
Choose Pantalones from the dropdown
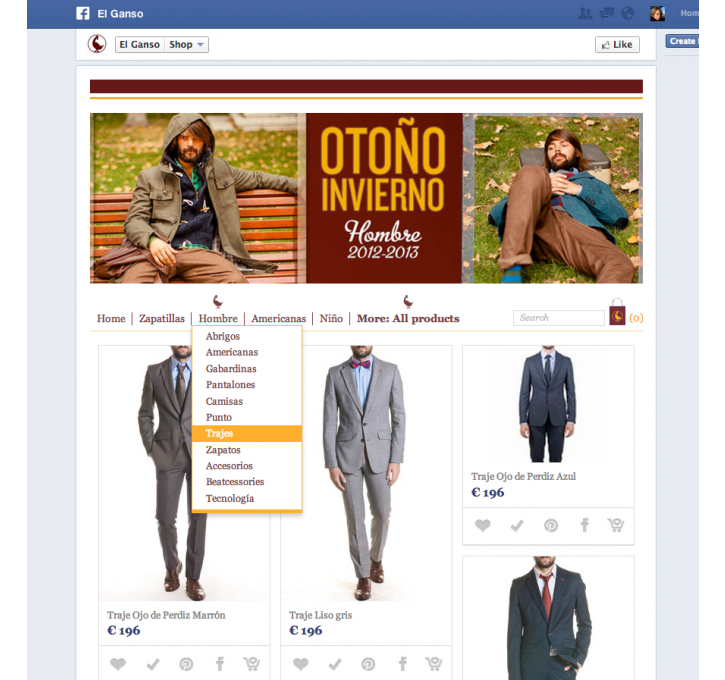pos(247,385)
